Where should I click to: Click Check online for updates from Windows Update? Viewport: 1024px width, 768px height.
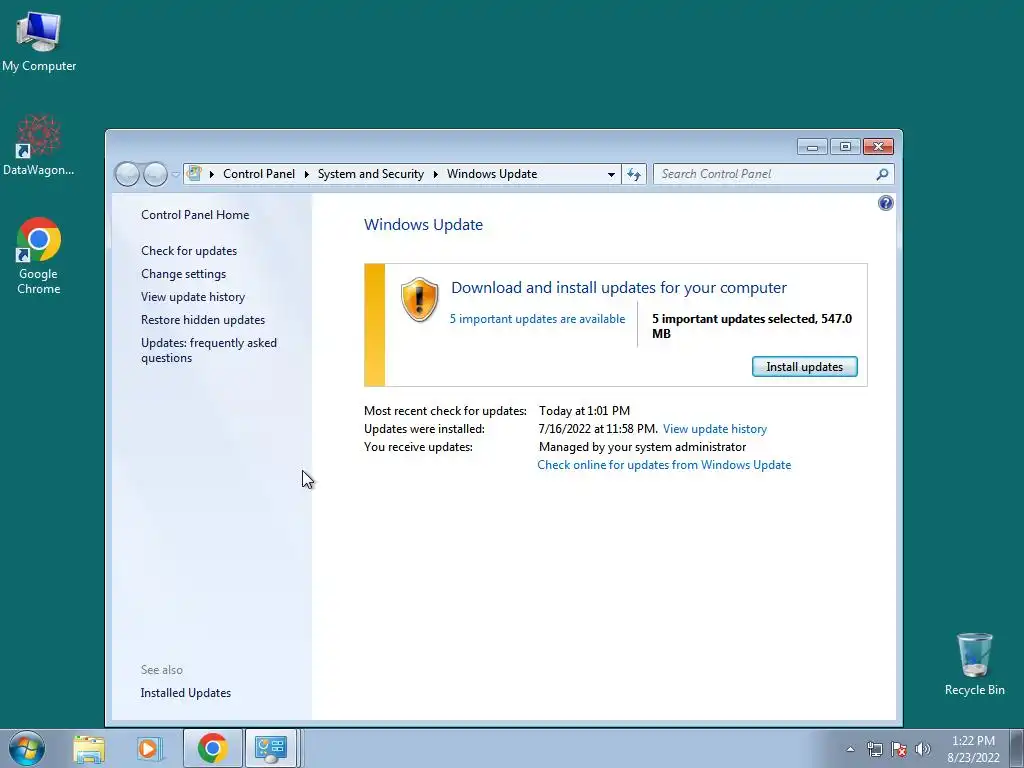point(664,465)
